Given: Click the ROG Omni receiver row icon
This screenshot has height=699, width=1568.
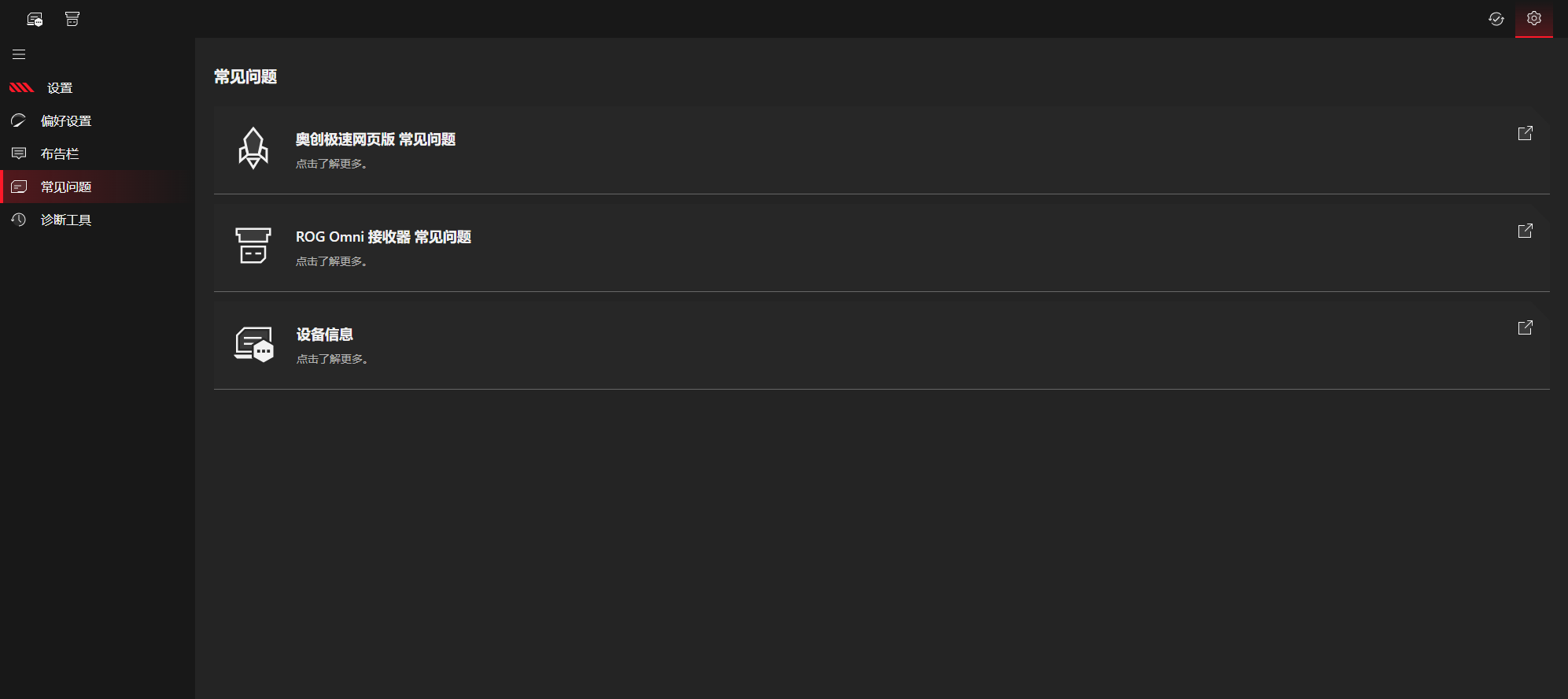Looking at the screenshot, I should click(253, 246).
